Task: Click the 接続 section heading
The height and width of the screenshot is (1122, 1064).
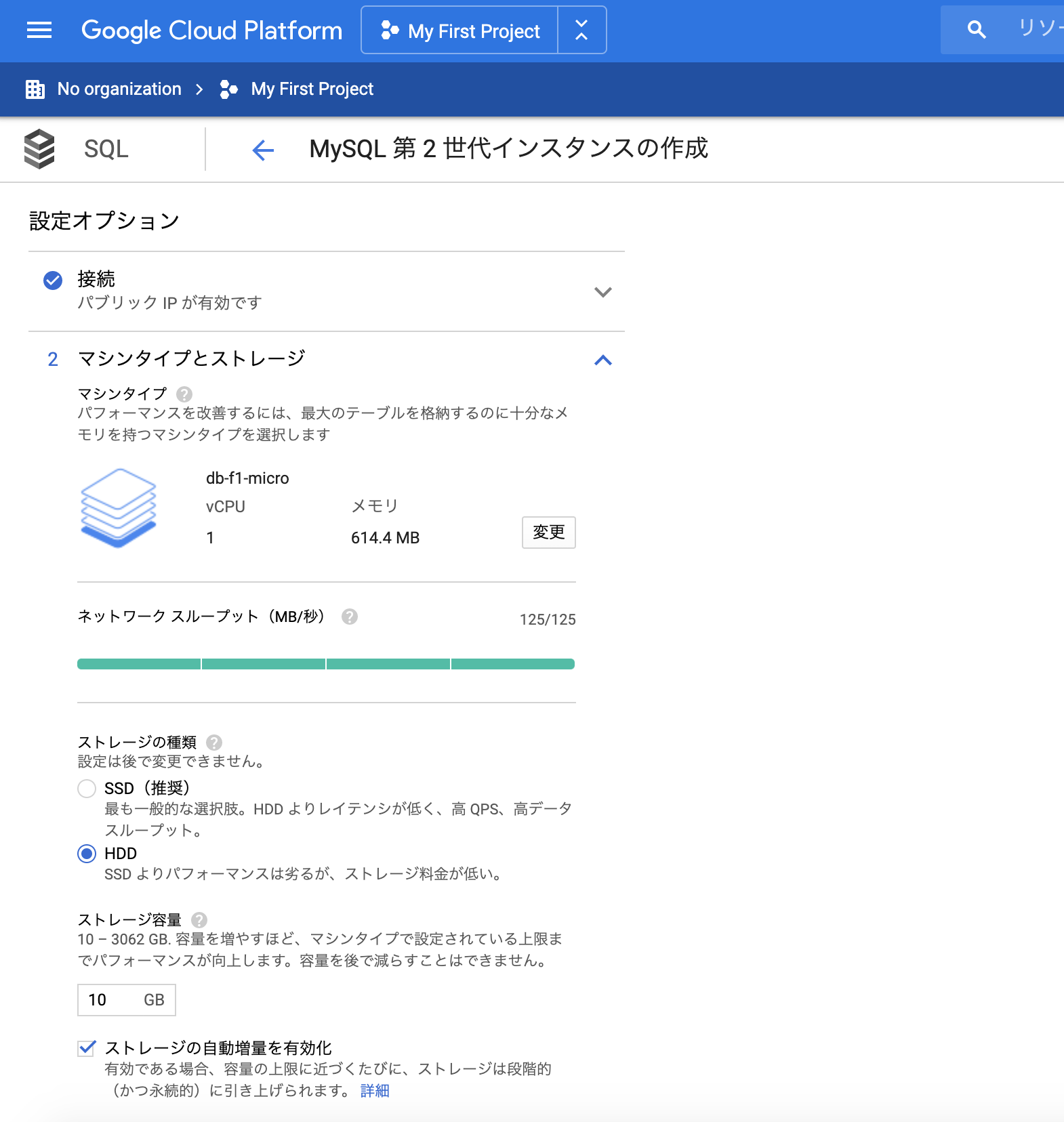Action: coord(96,279)
